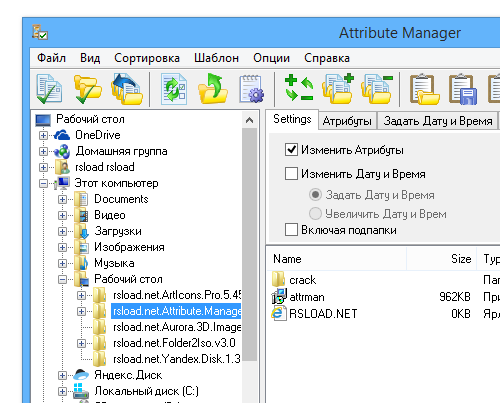Select rsload.net.ArtIcons.Pro.5.45 folder in tree
Viewport: 500px width, 403px height.
click(x=177, y=295)
